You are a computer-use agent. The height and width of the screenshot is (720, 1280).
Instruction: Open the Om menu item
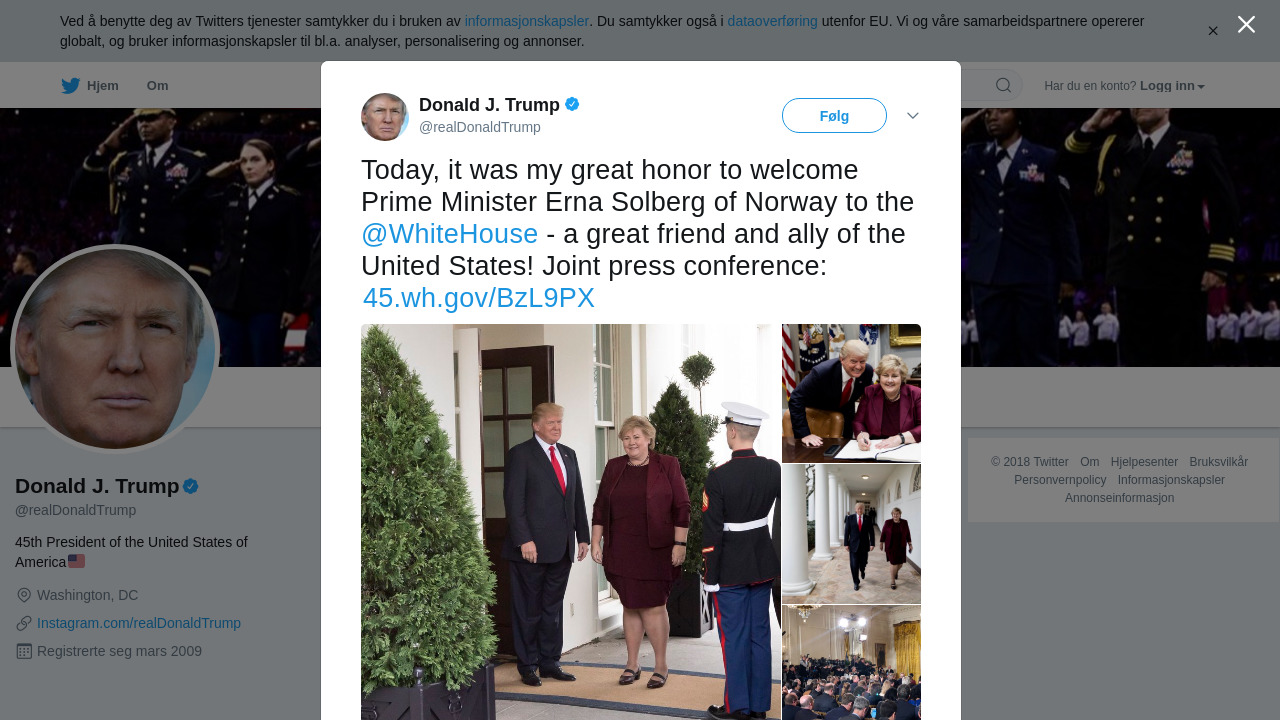click(158, 86)
